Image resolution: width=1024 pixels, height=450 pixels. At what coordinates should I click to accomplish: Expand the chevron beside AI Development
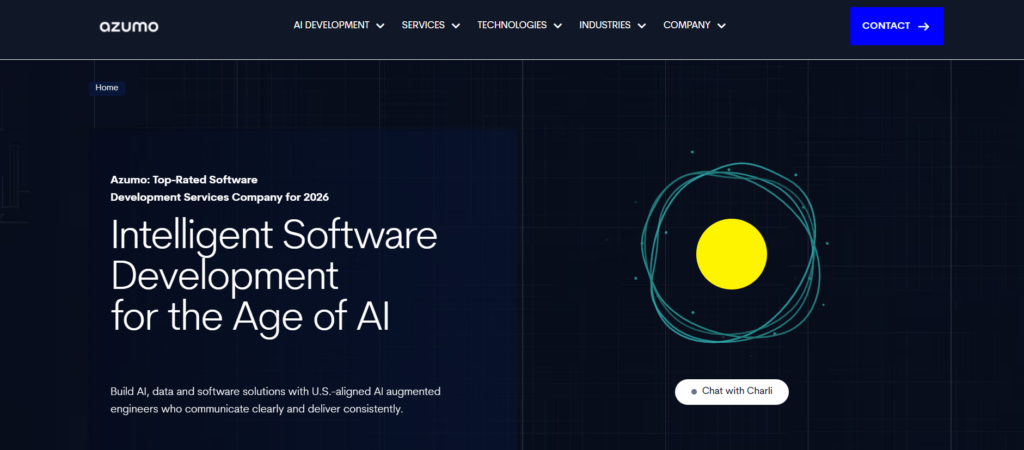pyautogui.click(x=380, y=26)
